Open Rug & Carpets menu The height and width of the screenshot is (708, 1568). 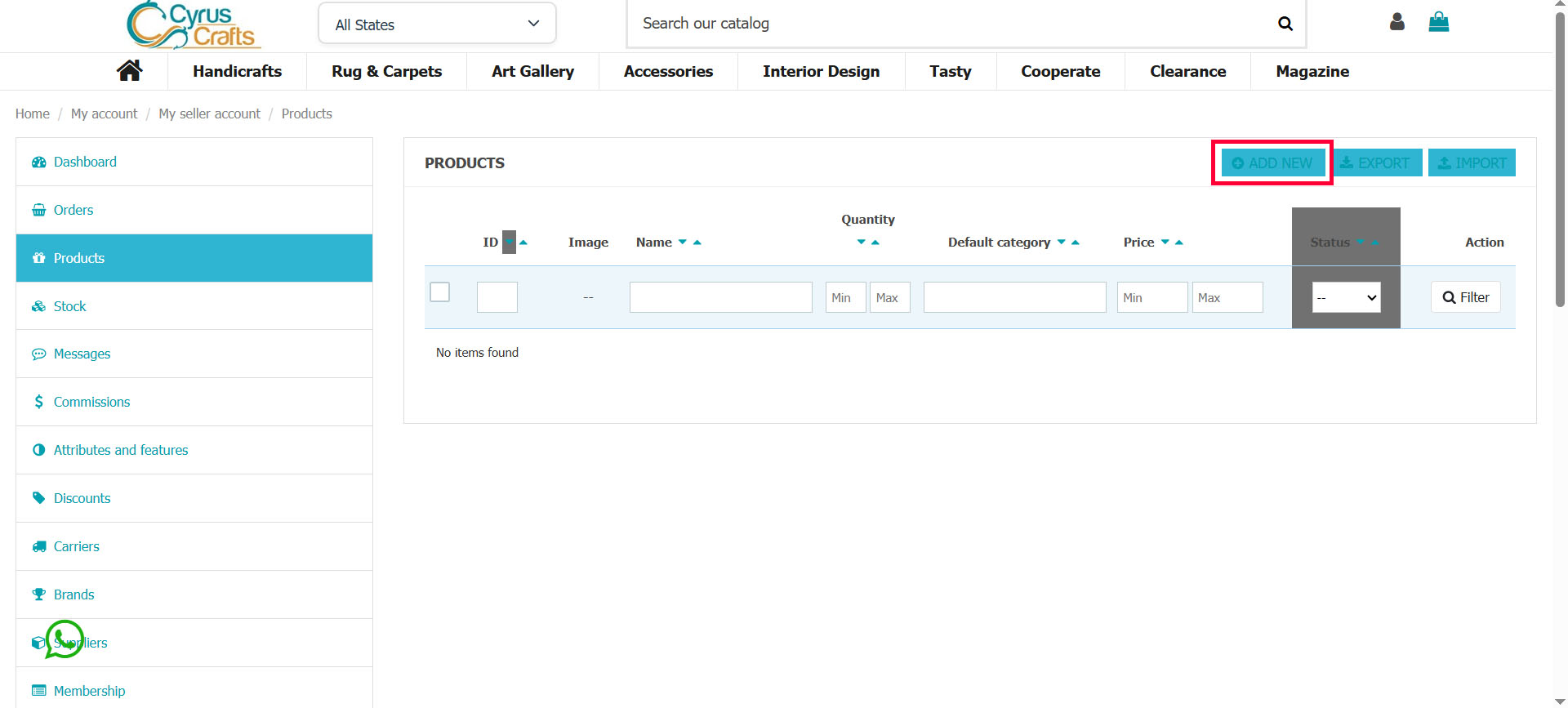pyautogui.click(x=386, y=72)
